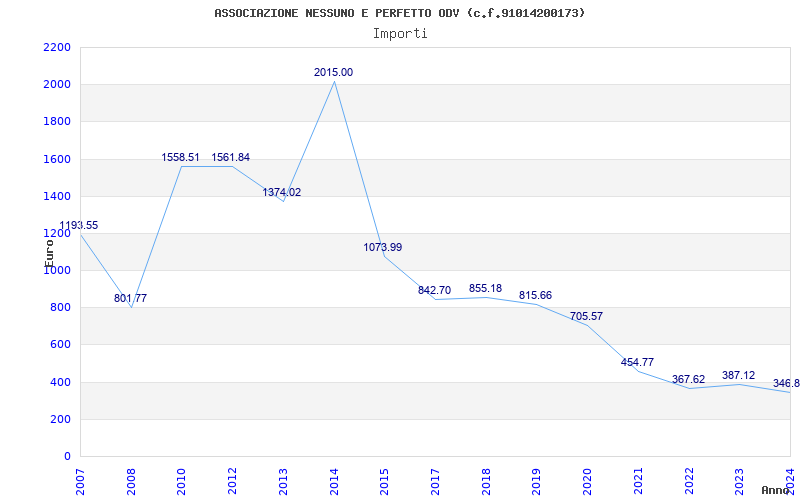800x500 pixels.
Task: Click the 2015 x-axis year label
Action: tap(385, 481)
